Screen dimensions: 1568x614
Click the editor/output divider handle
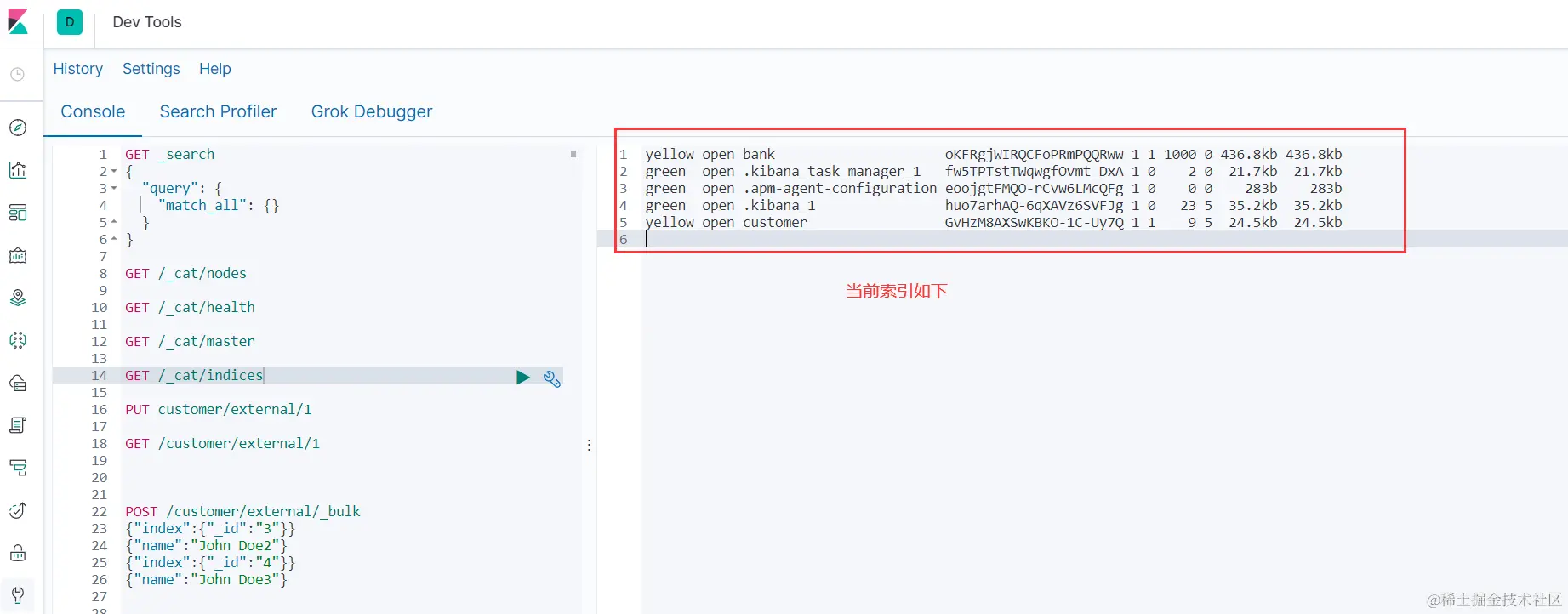click(x=589, y=445)
